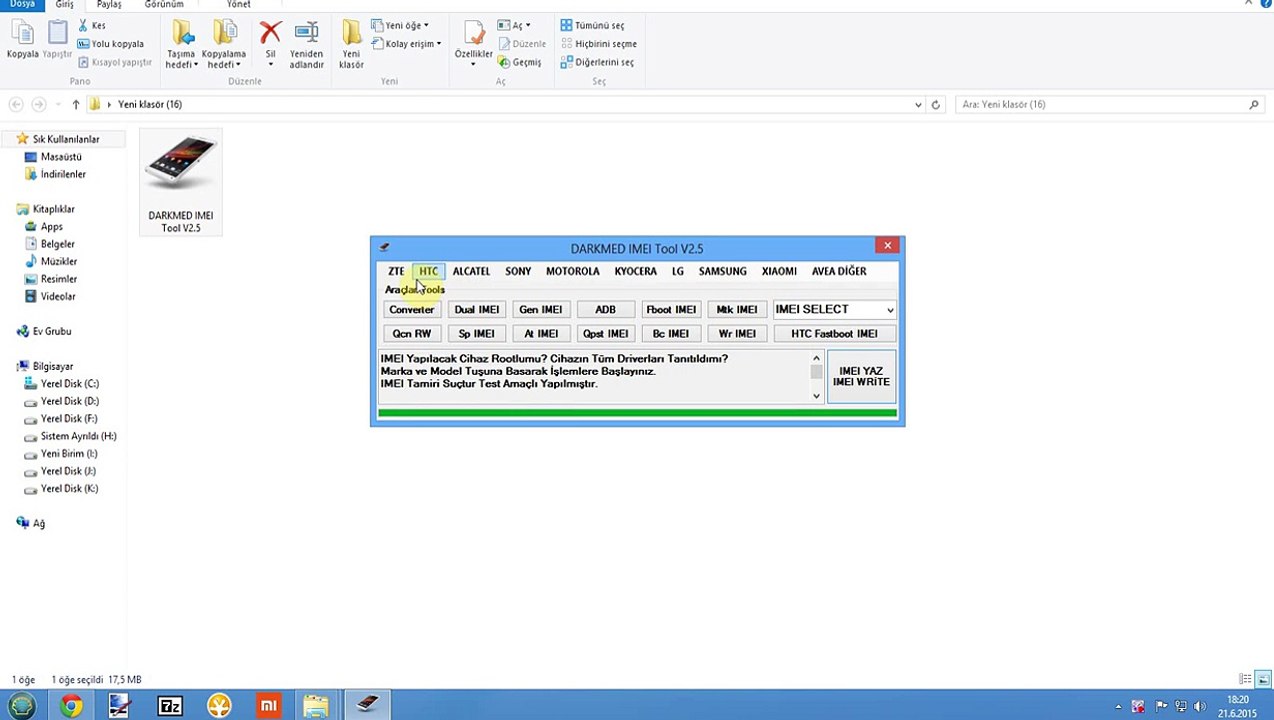1274x720 pixels.
Task: Click the log box scroll down arrow
Action: [816, 396]
